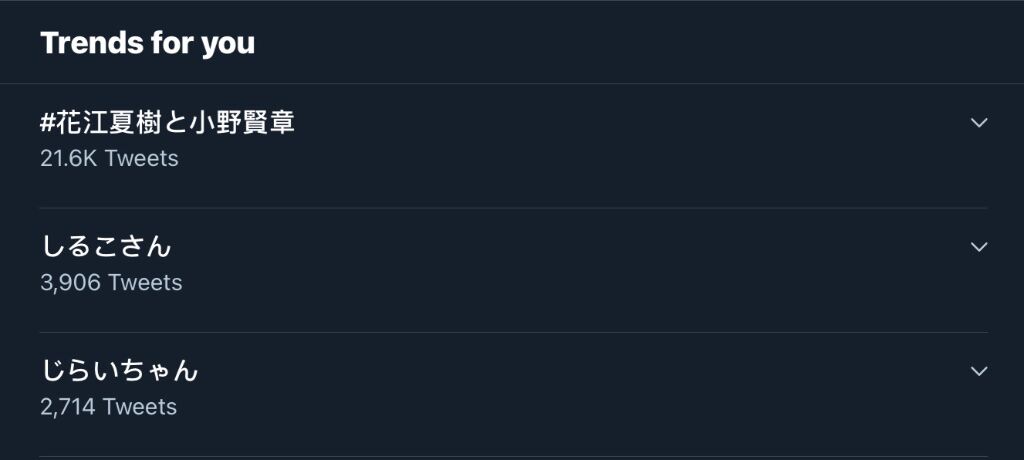1024x460 pixels.
Task: Tap the down arrow on the top trend
Action: [x=978, y=122]
